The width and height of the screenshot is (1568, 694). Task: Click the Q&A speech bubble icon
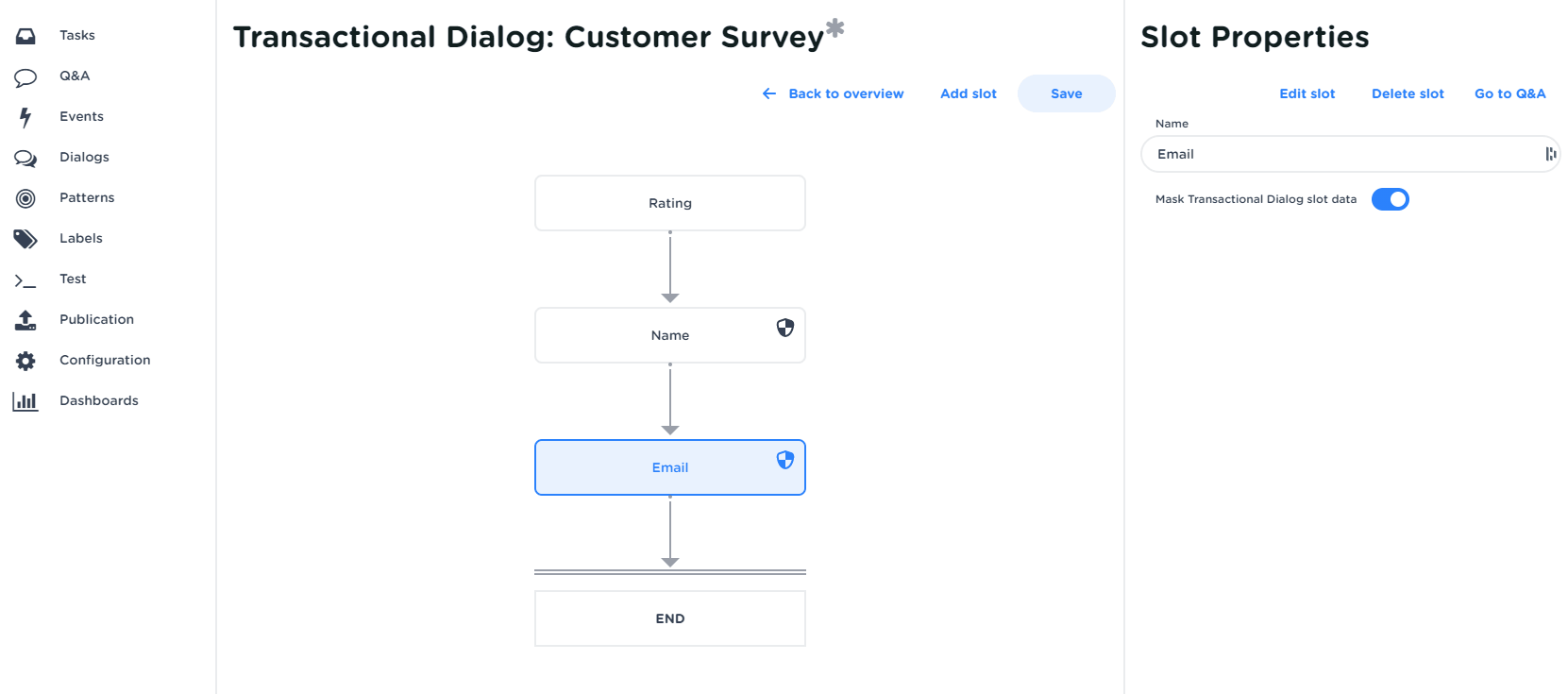pyautogui.click(x=25, y=76)
